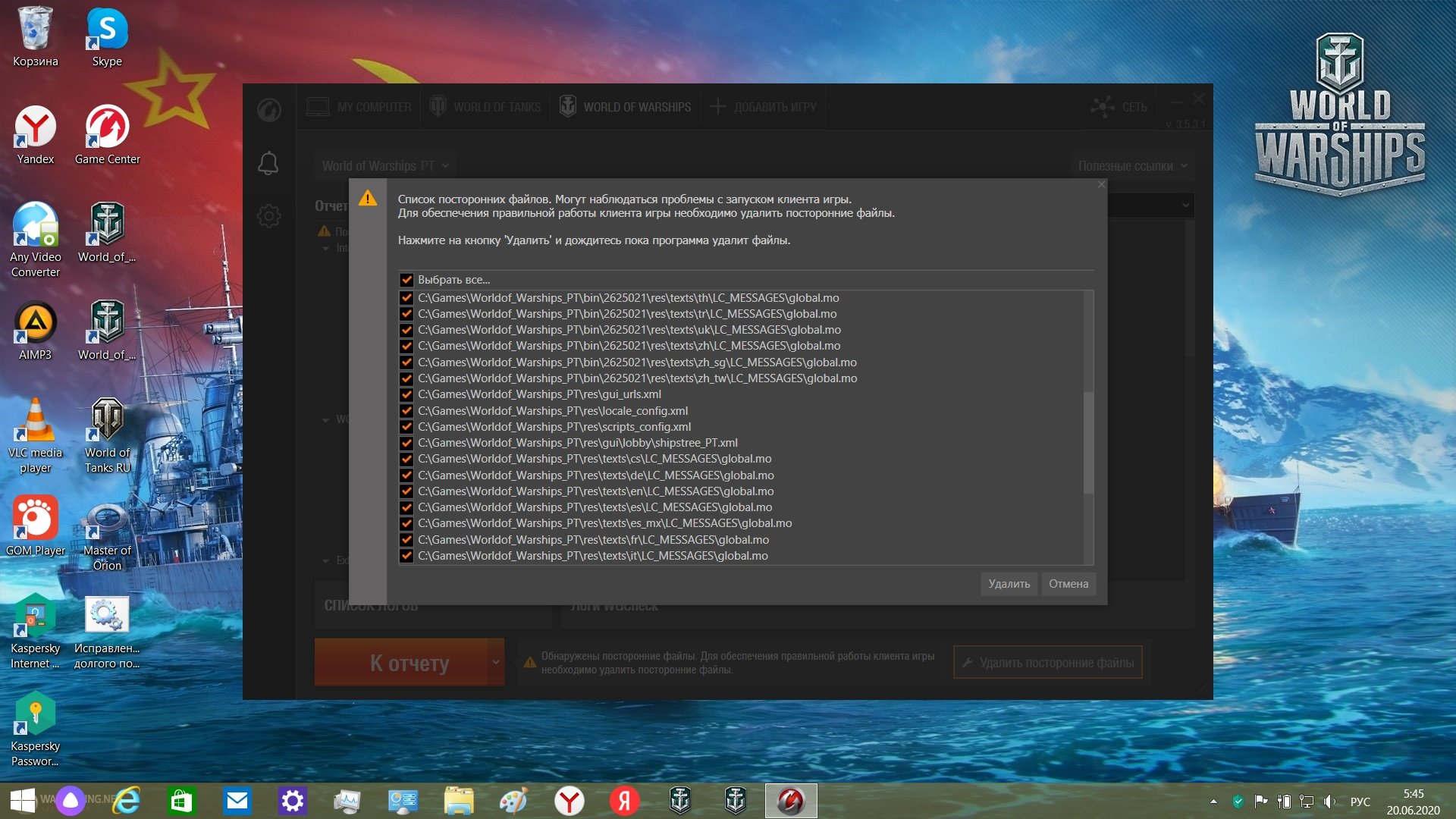
Task: Open VLC media player shortcut
Action: click(35, 435)
